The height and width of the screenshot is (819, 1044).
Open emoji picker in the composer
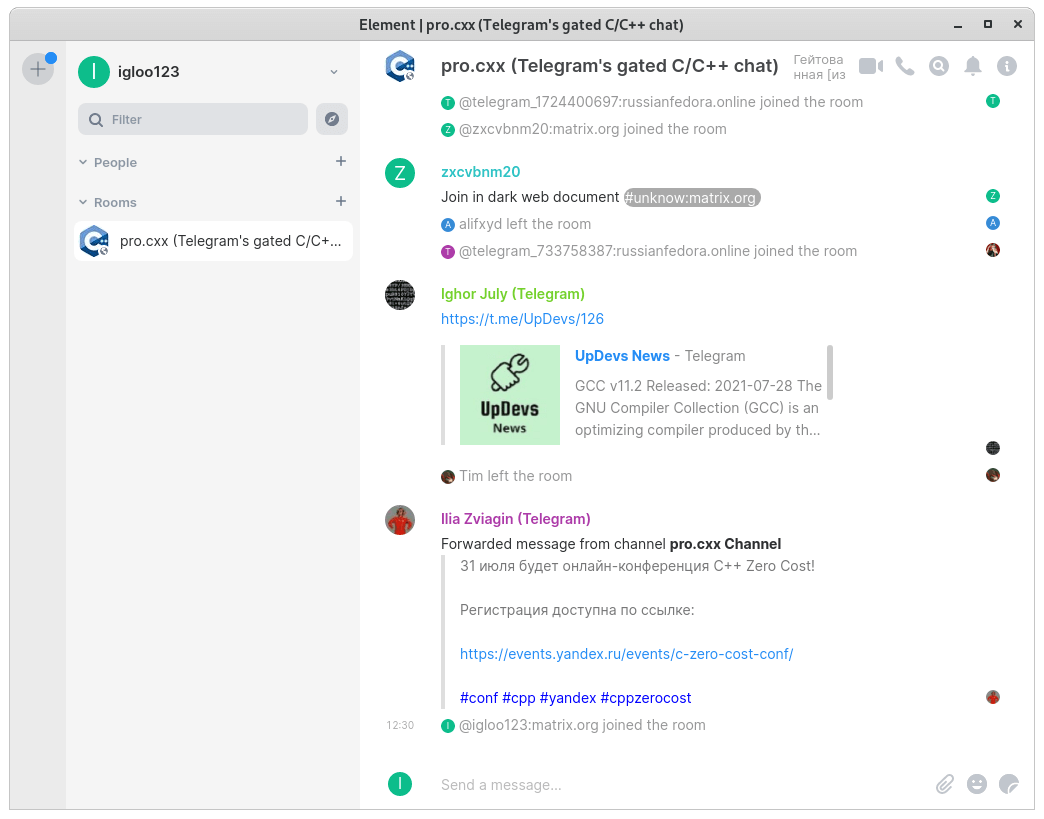click(977, 784)
